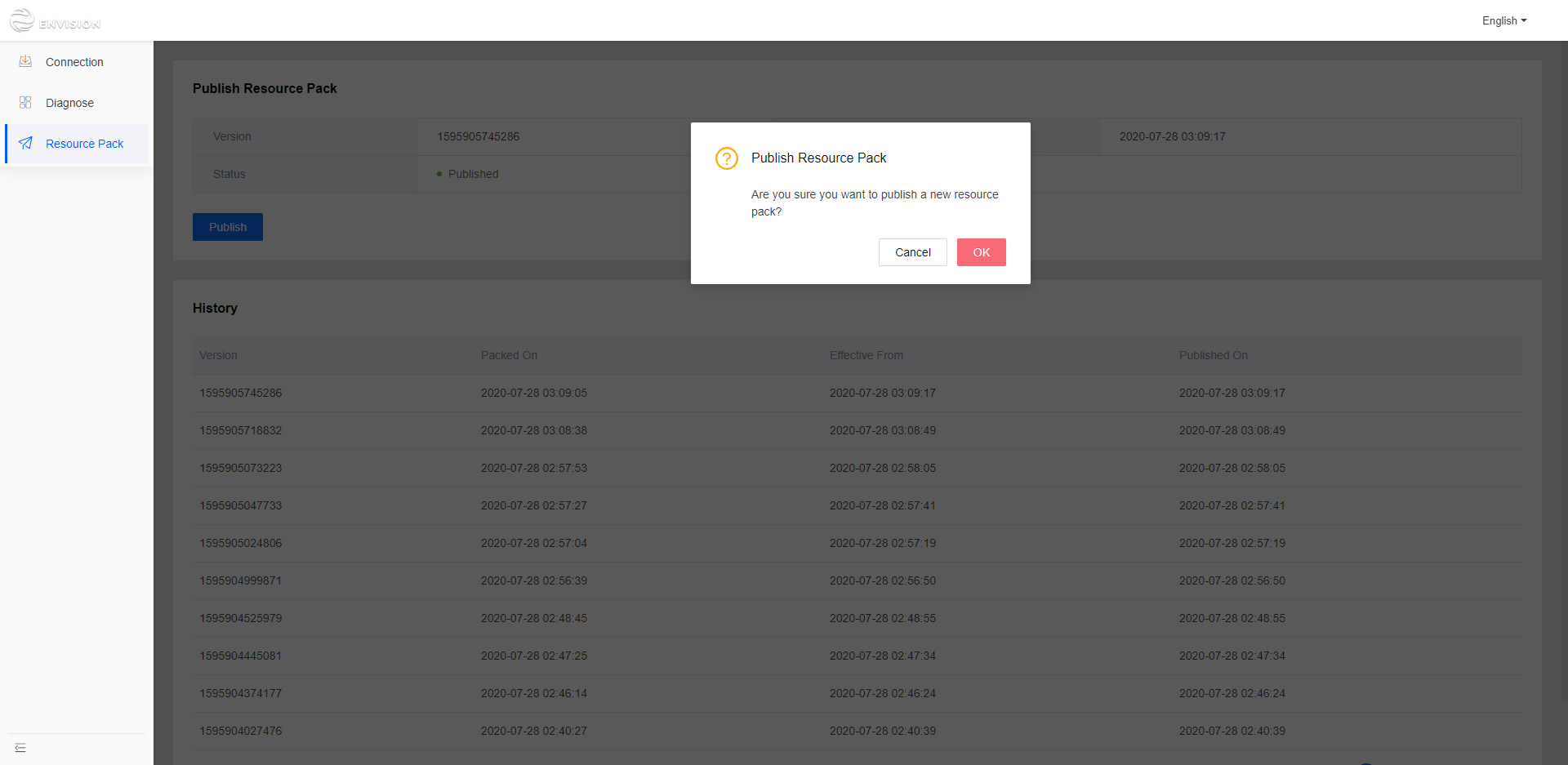Click the Packed On column header
This screenshot has width=1568, height=765.
(x=509, y=356)
